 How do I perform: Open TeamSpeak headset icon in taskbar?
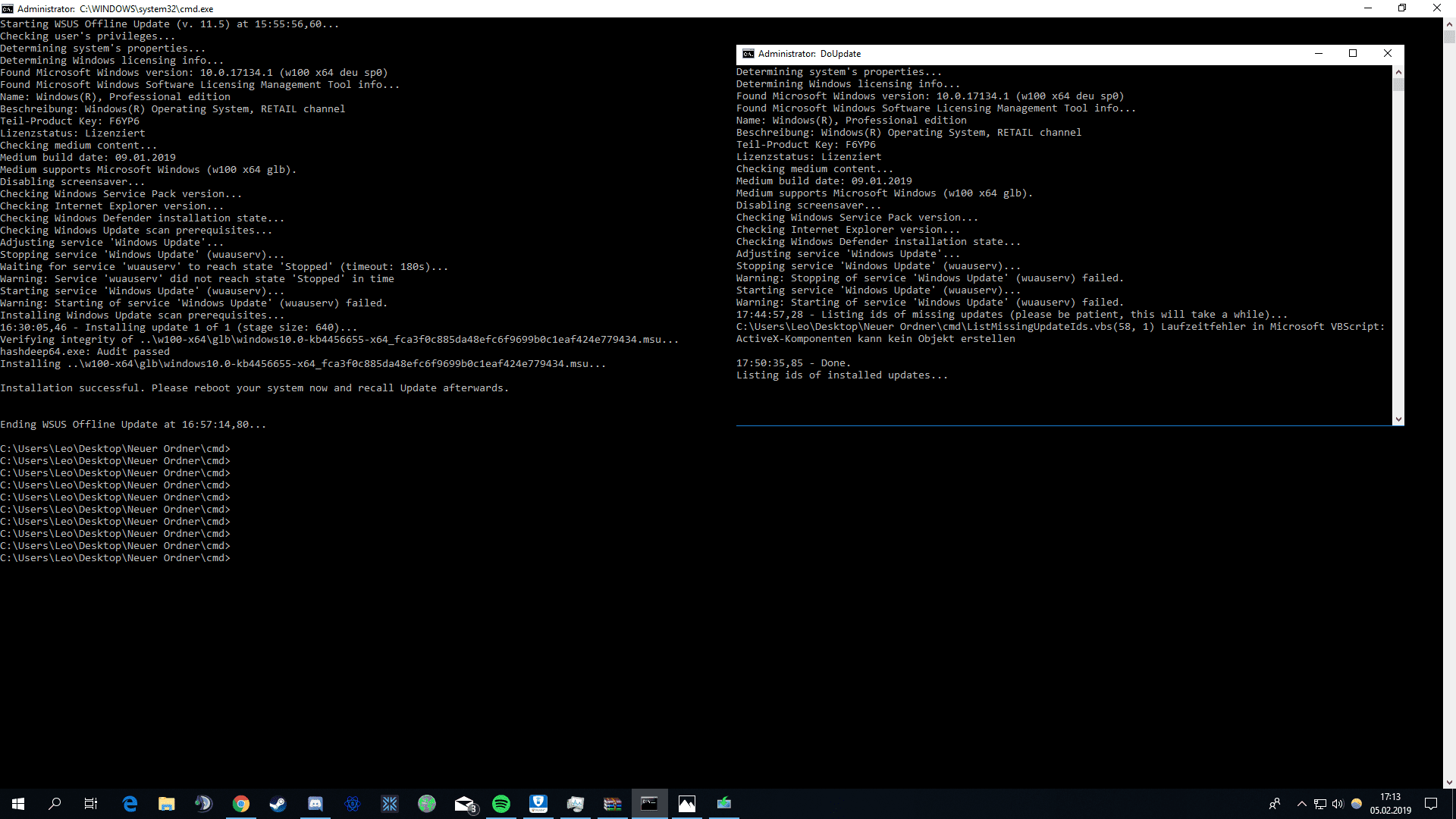(x=204, y=804)
